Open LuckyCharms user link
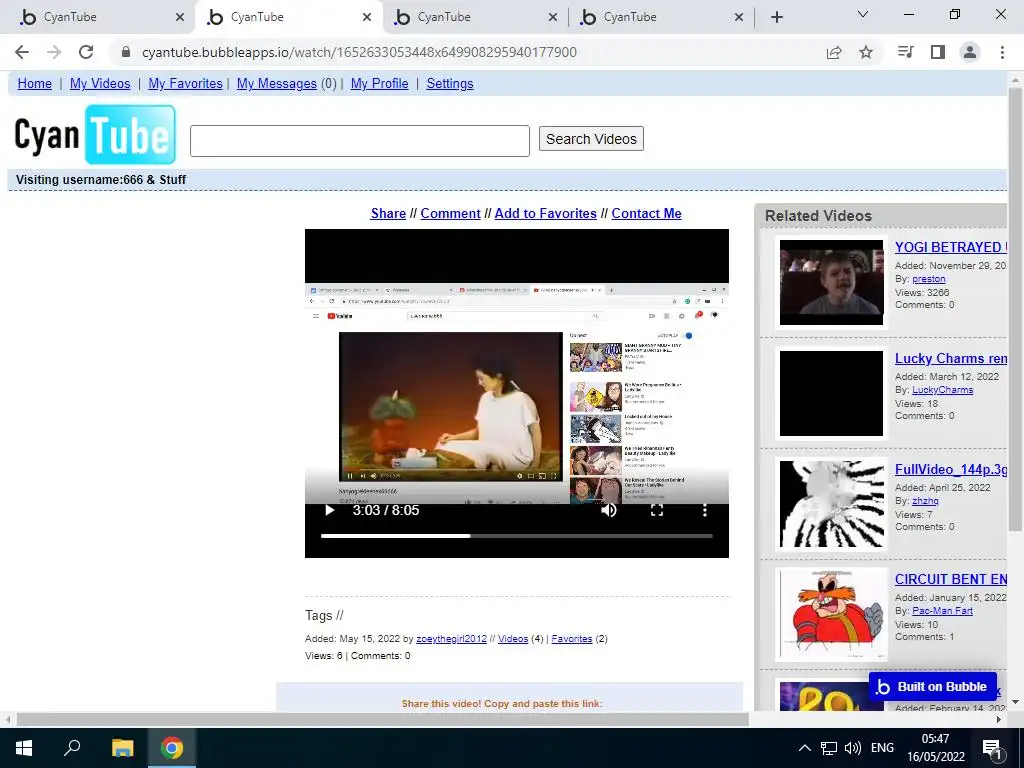The height and width of the screenshot is (768, 1024). (x=942, y=390)
